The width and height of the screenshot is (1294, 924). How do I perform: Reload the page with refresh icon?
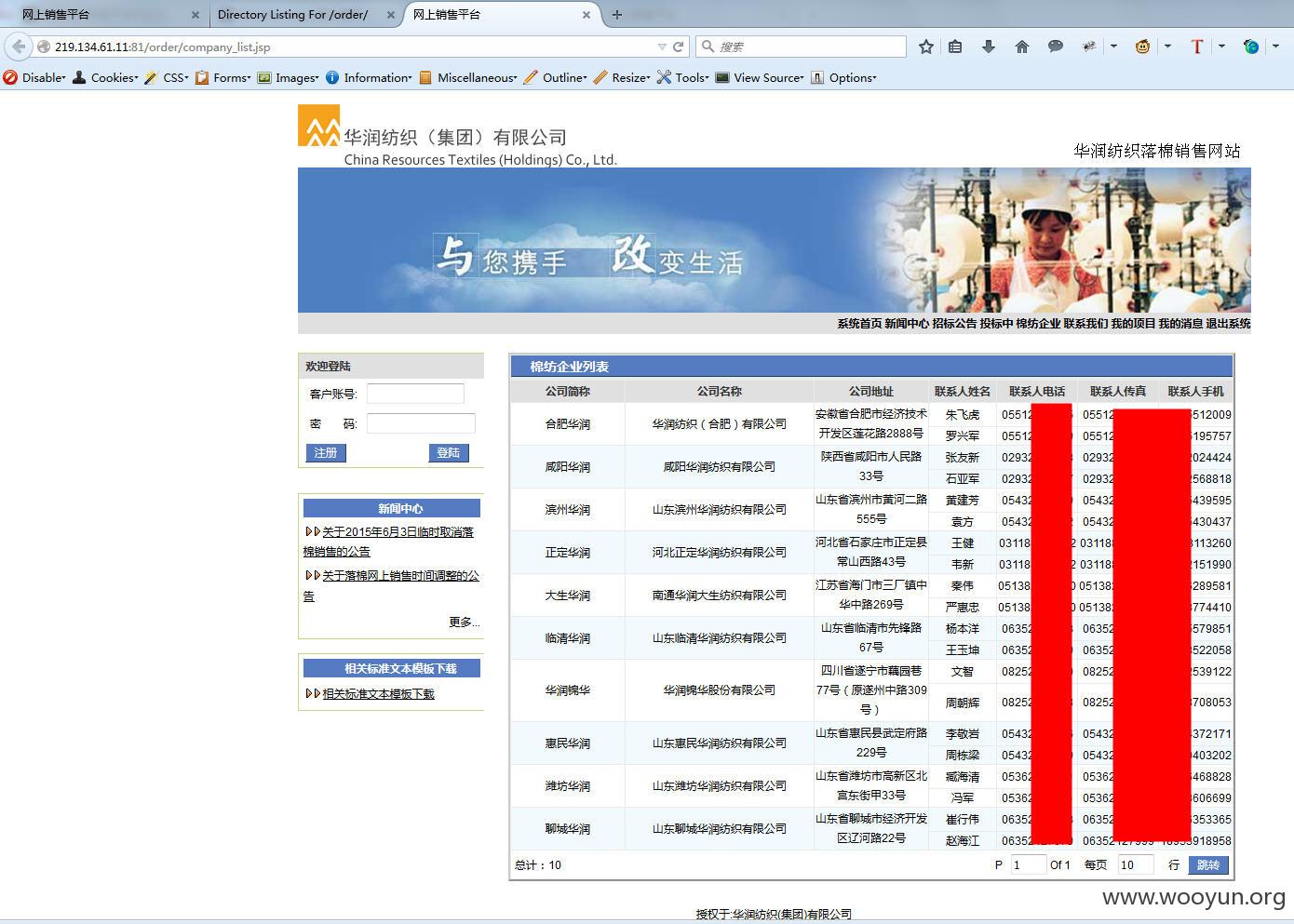click(x=679, y=47)
